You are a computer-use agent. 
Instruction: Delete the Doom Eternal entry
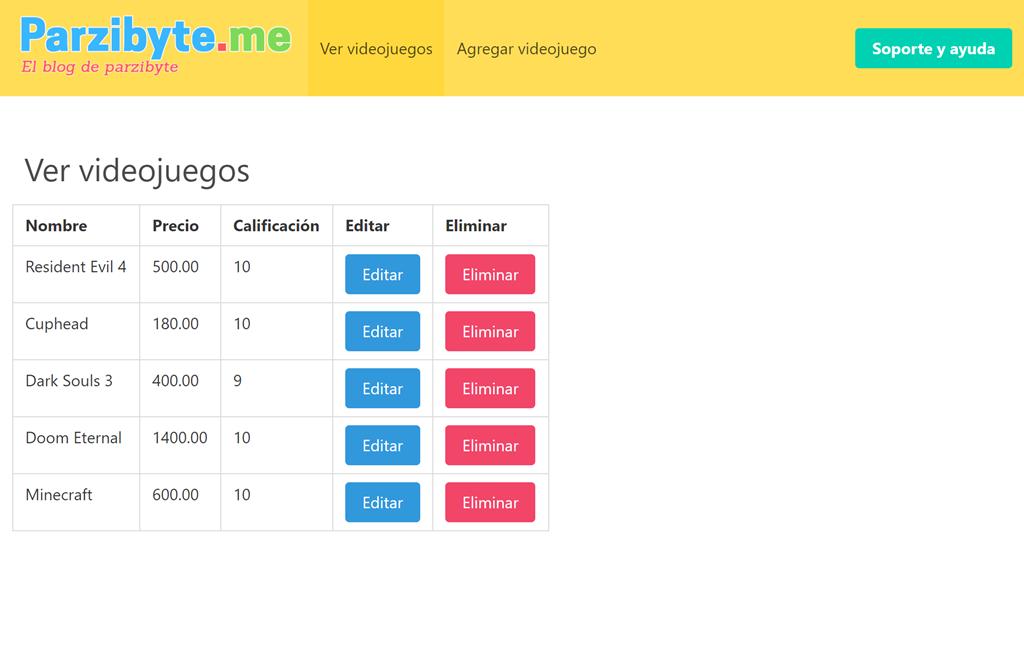coord(490,445)
